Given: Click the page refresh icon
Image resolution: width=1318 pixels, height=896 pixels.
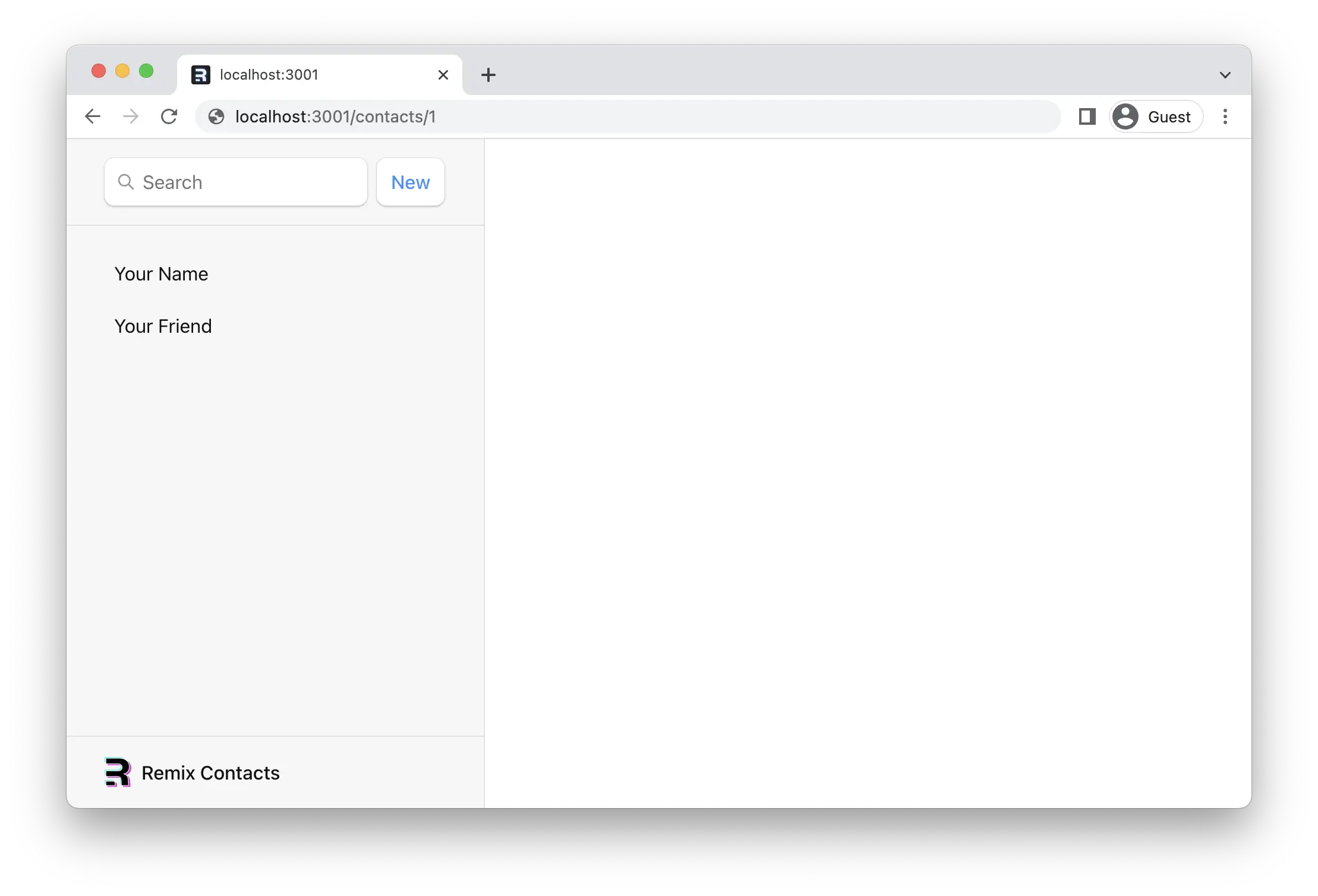Looking at the screenshot, I should coord(169,116).
